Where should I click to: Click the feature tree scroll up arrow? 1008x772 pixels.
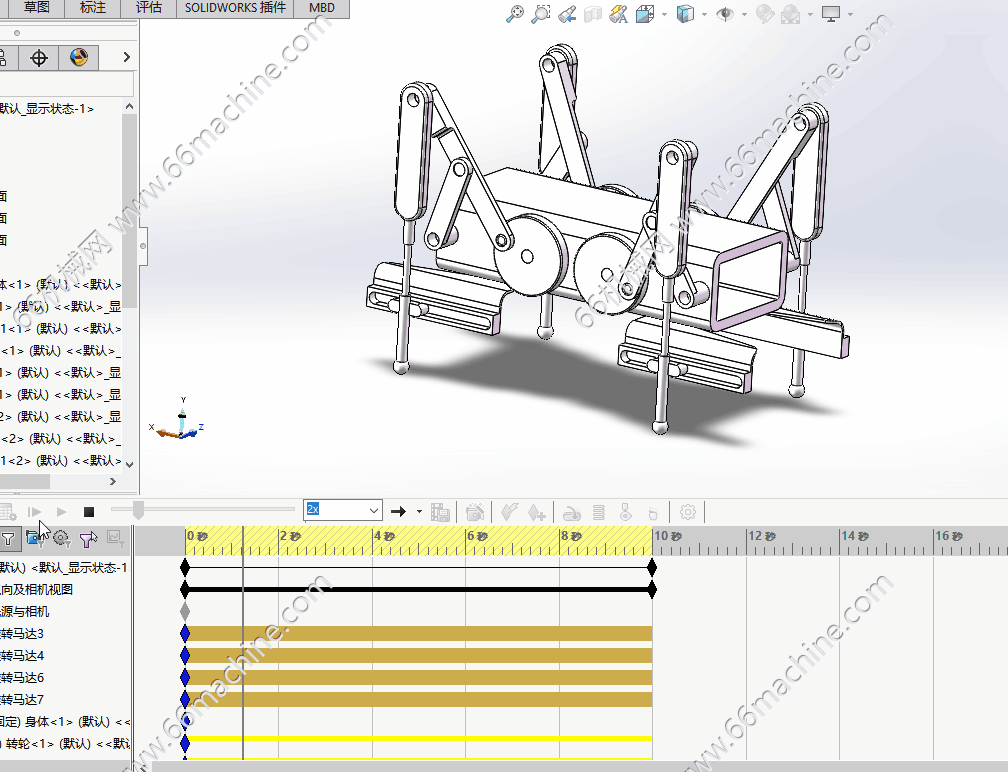129,107
